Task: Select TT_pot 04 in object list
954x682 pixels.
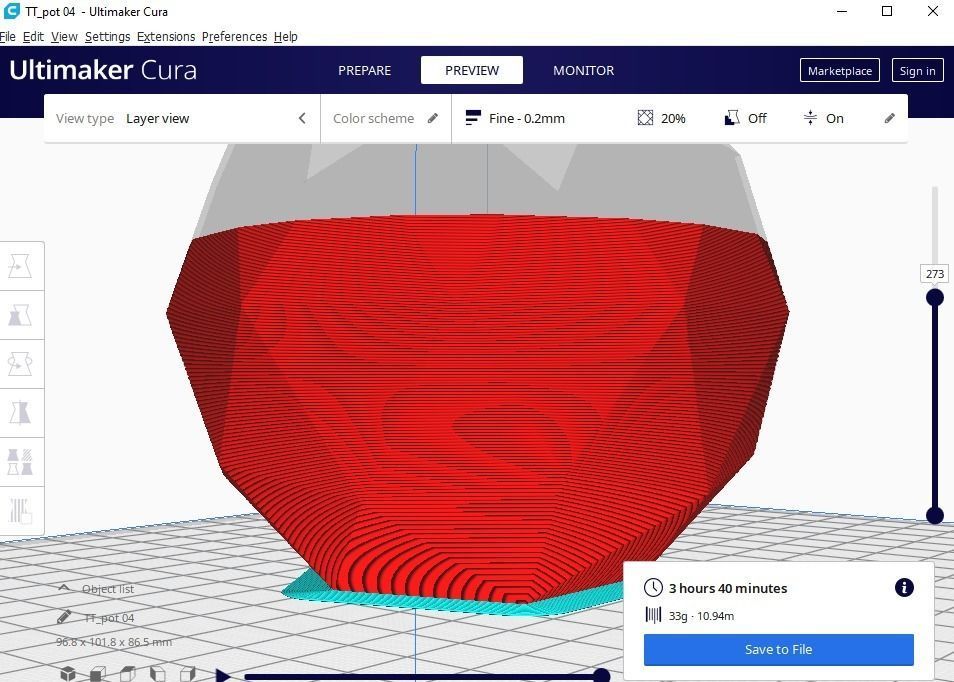Action: [x=108, y=618]
